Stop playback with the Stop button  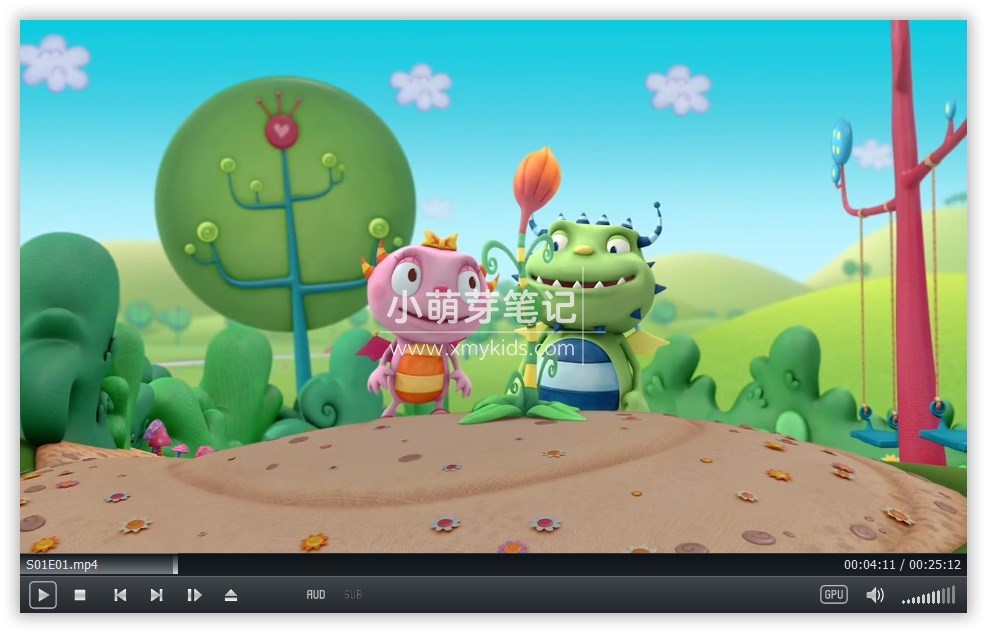81,594
